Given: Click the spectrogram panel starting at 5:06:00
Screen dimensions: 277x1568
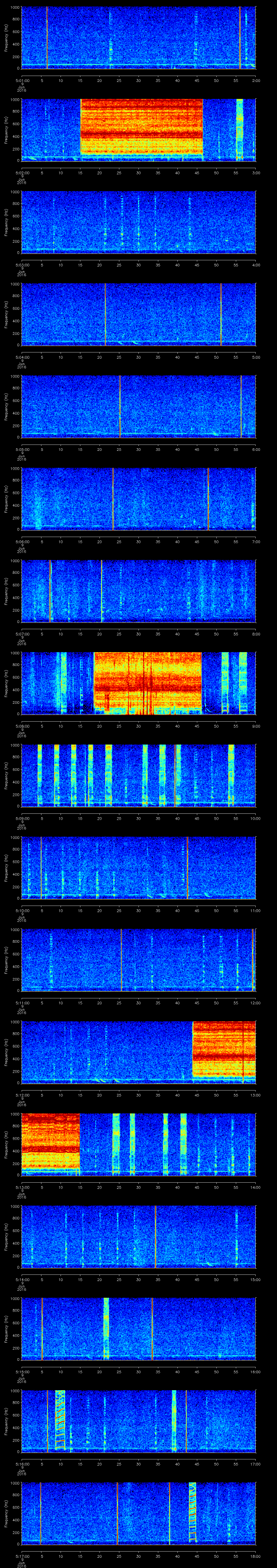Looking at the screenshot, I should tap(138, 499).
